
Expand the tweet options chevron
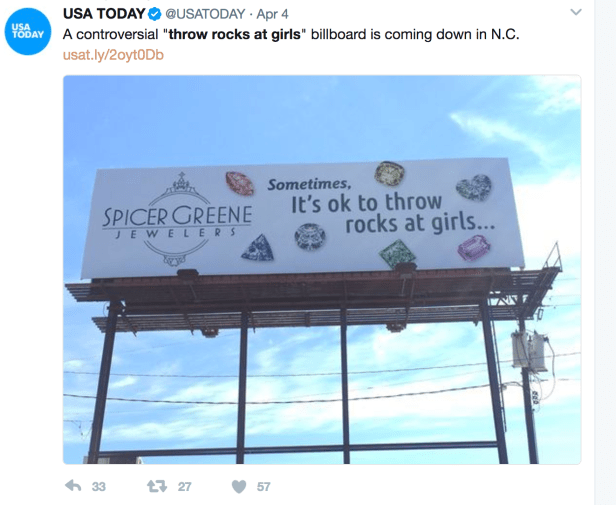click(576, 12)
